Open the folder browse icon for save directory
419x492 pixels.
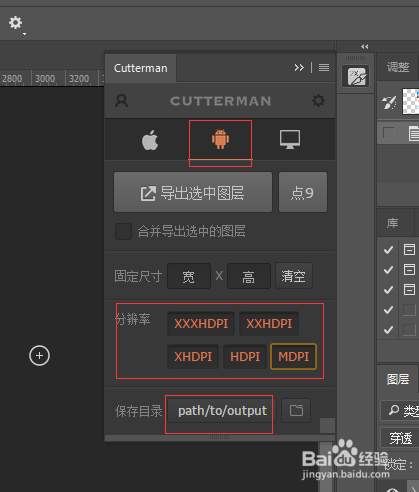coord(296,411)
